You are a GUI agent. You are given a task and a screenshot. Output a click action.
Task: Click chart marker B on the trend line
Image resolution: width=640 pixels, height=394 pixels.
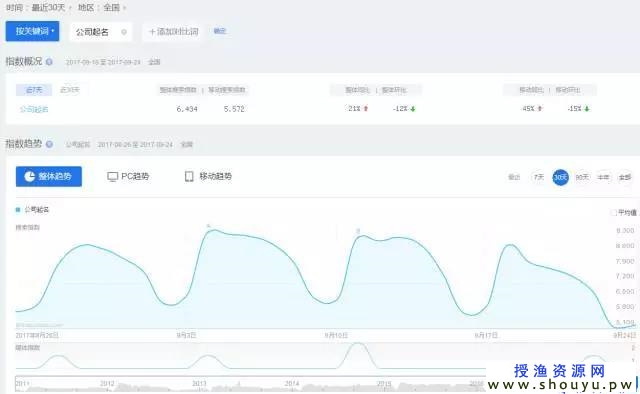[x=358, y=231]
